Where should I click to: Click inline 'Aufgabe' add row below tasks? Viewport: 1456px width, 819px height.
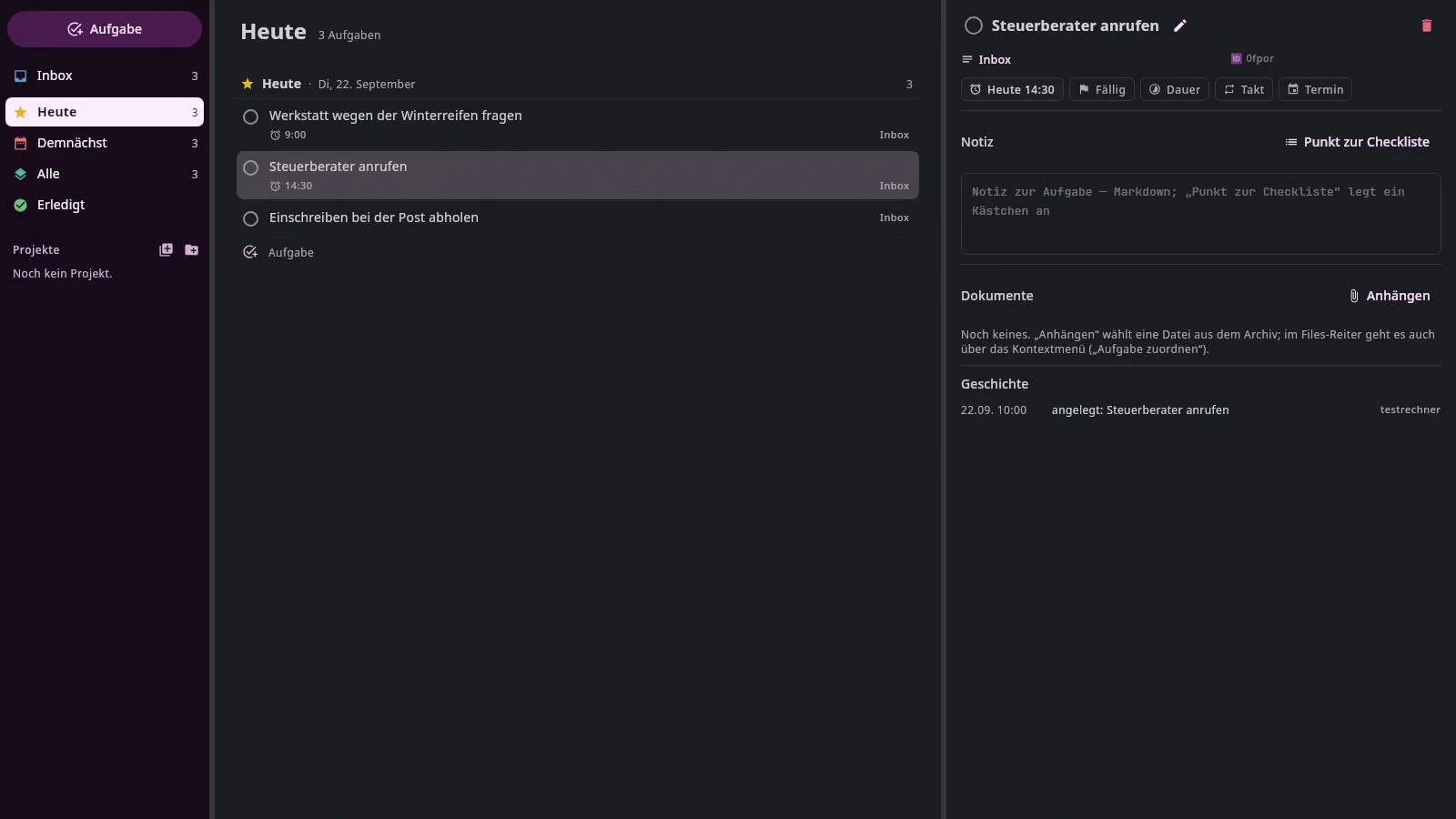tap(578, 252)
